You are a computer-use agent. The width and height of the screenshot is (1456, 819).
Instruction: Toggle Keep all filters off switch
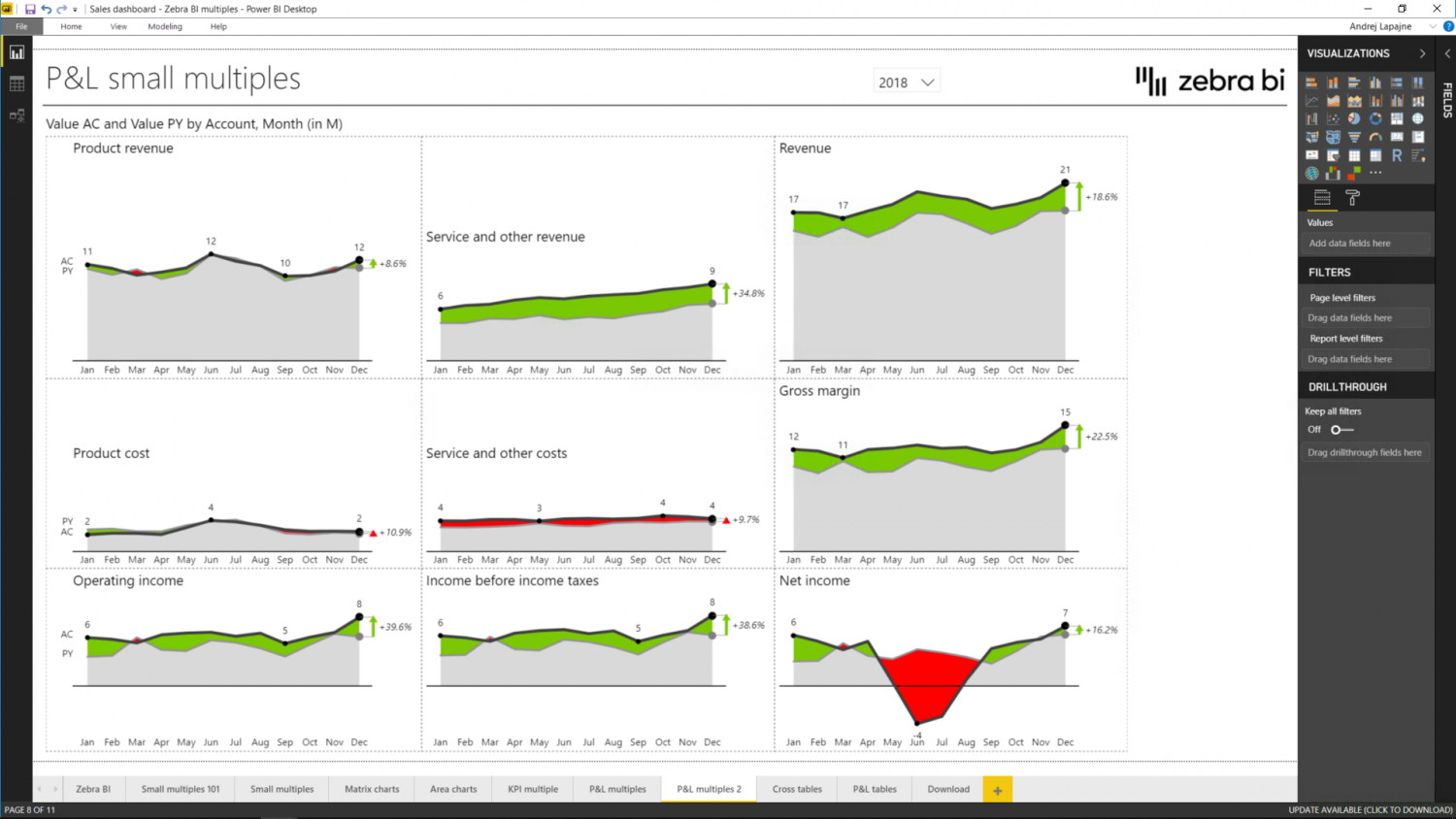(1337, 429)
